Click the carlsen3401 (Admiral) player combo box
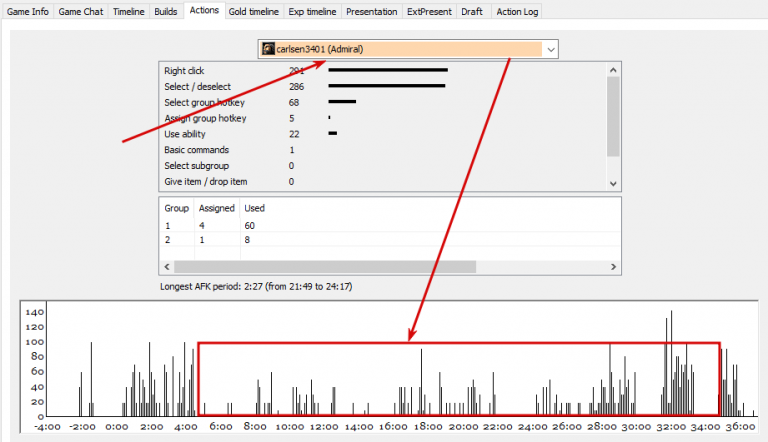This screenshot has width=768, height=442. [x=408, y=49]
